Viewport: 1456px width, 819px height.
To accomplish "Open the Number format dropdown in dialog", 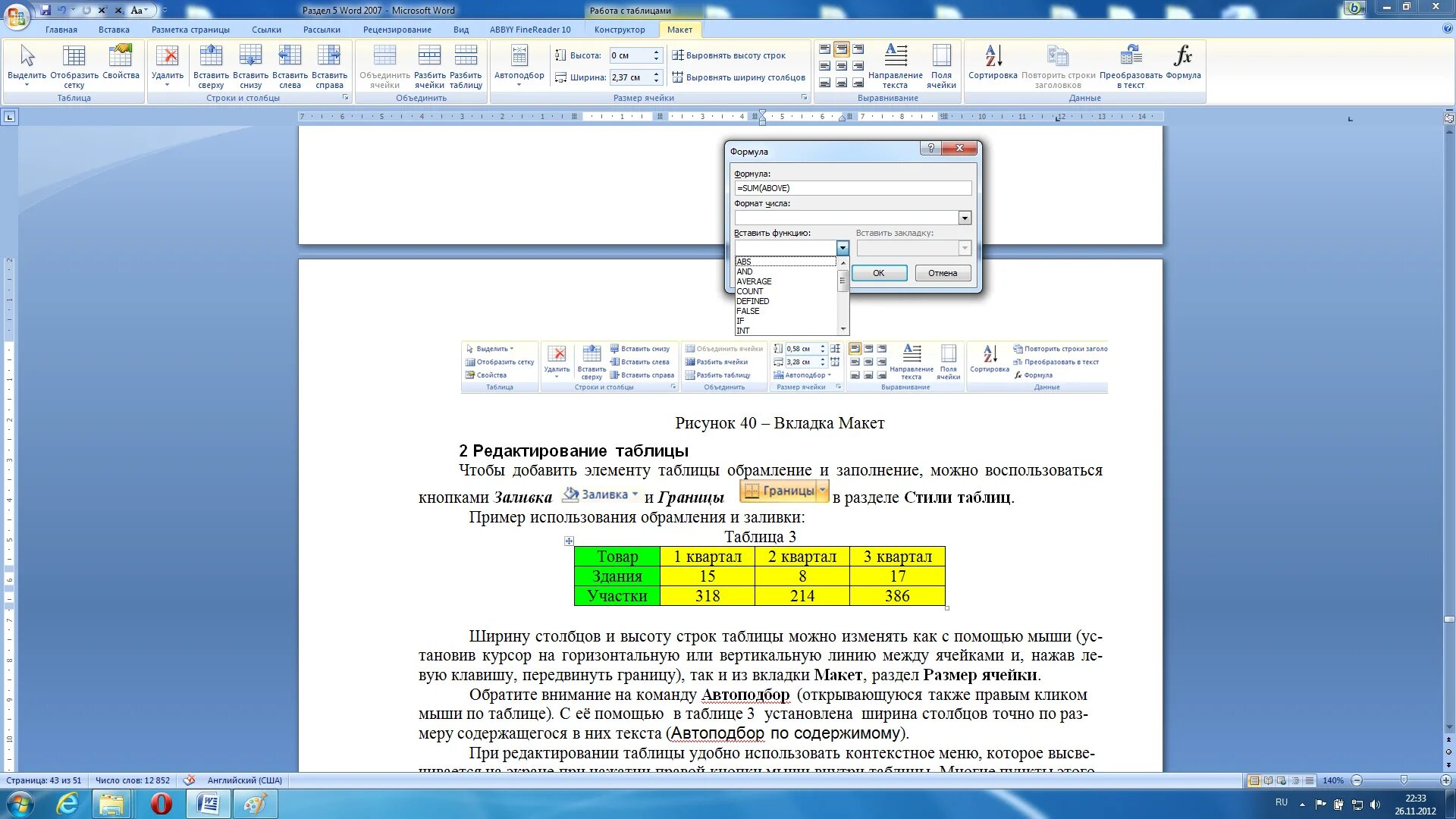I will click(965, 218).
